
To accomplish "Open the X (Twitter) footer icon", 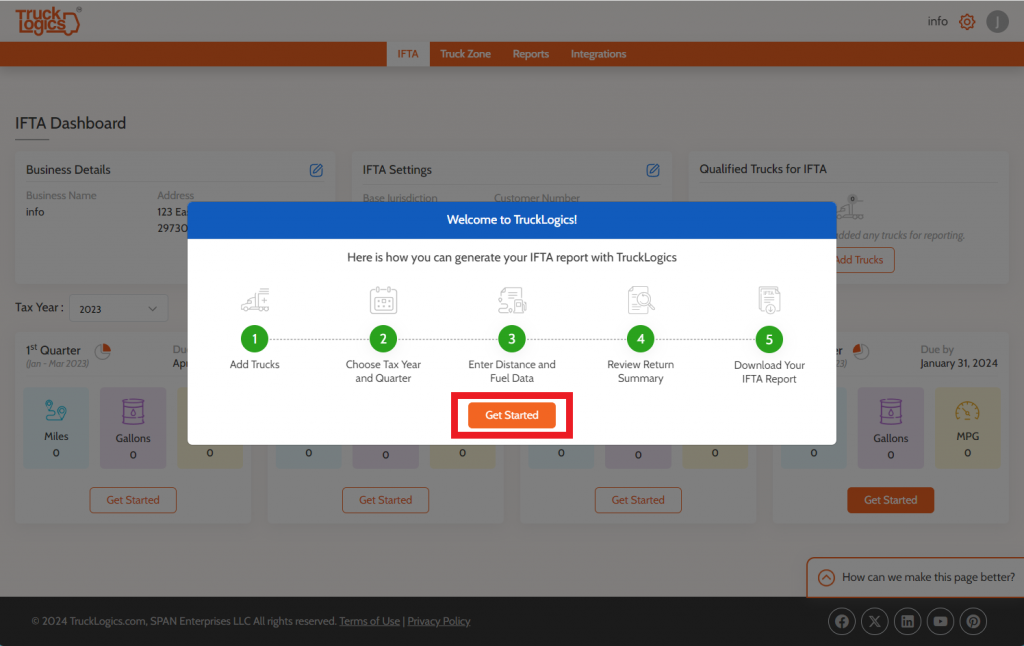I will pos(874,621).
